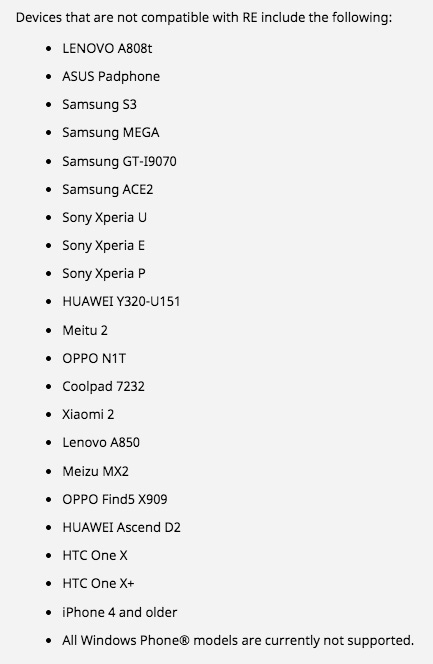Select the Sony Xperia E line

click(103, 245)
